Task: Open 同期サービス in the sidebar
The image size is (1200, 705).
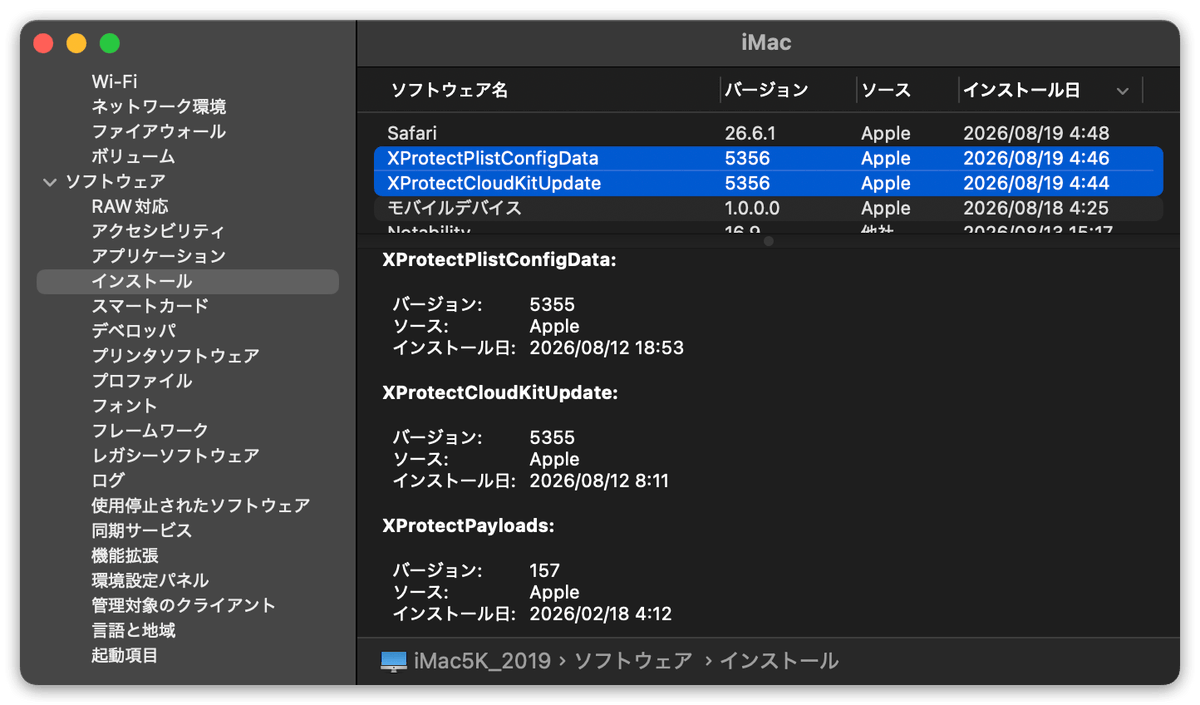Action: (141, 531)
